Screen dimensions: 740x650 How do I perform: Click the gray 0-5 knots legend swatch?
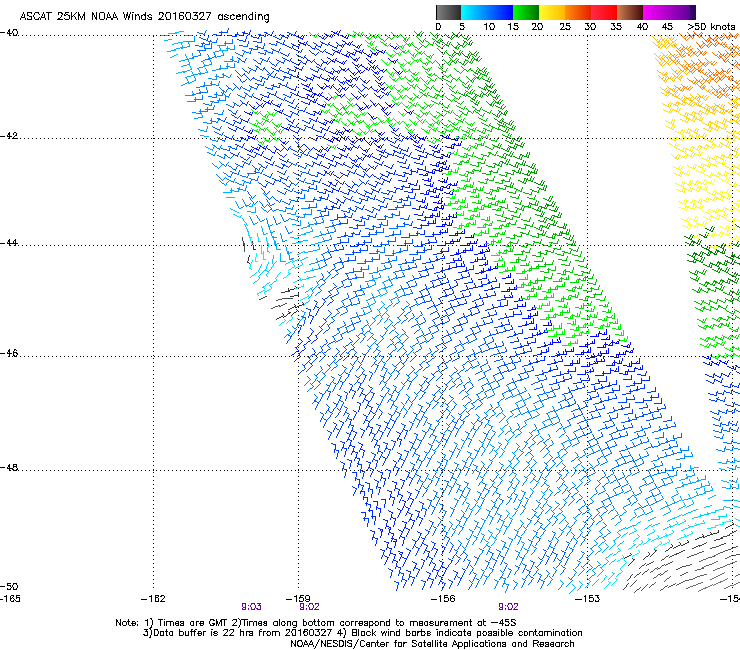(x=448, y=12)
